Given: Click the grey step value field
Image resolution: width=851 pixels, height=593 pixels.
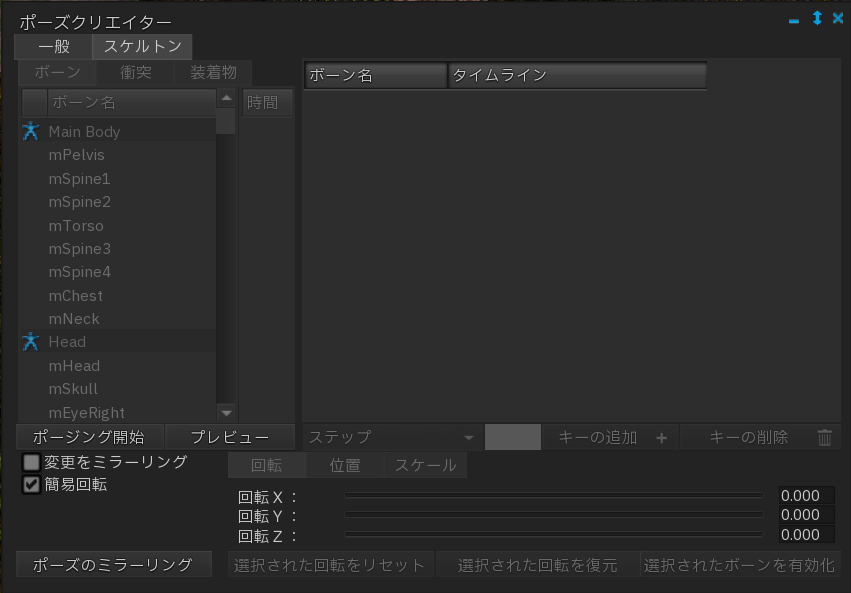Looking at the screenshot, I should click(x=512, y=437).
